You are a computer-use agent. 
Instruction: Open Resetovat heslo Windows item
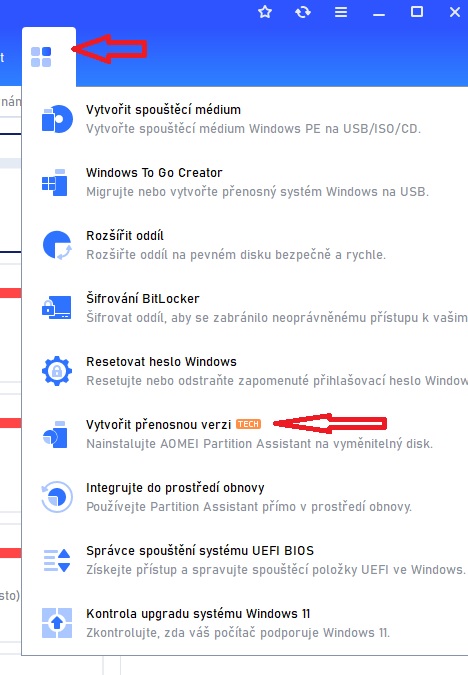245,371
